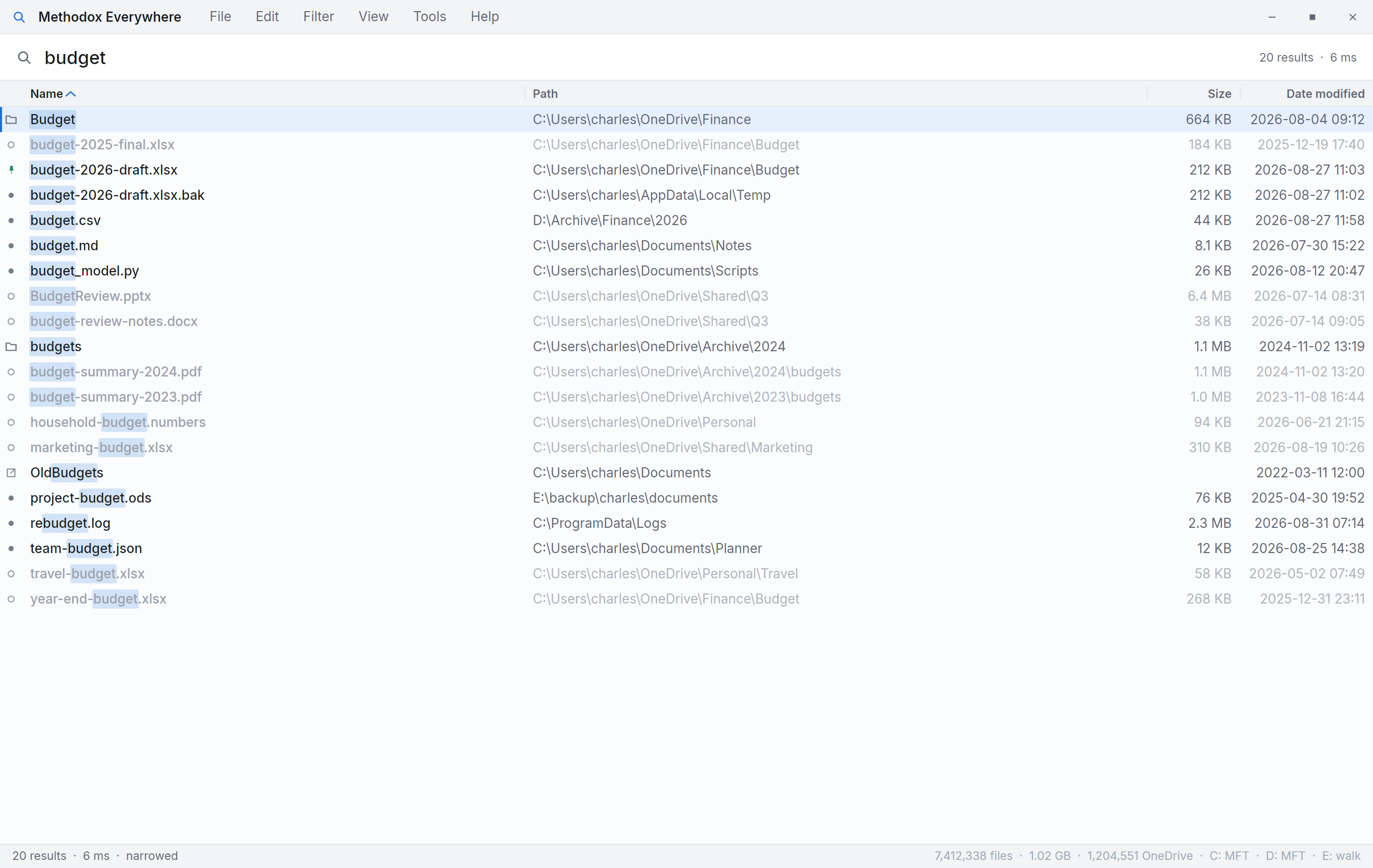This screenshot has width=1373, height=868.
Task: Click '7,412,338 files' in status bar
Action: click(973, 855)
